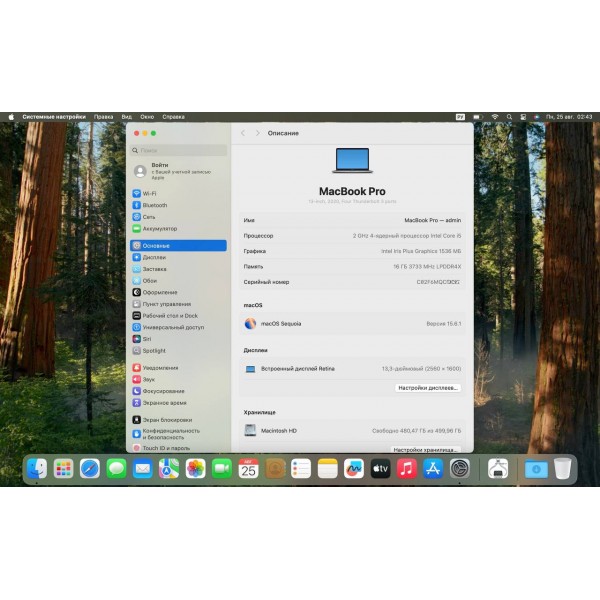Screen dimensions: 600x600
Task: Click the Wi-Fi status icon in menu bar
Action: (495, 117)
